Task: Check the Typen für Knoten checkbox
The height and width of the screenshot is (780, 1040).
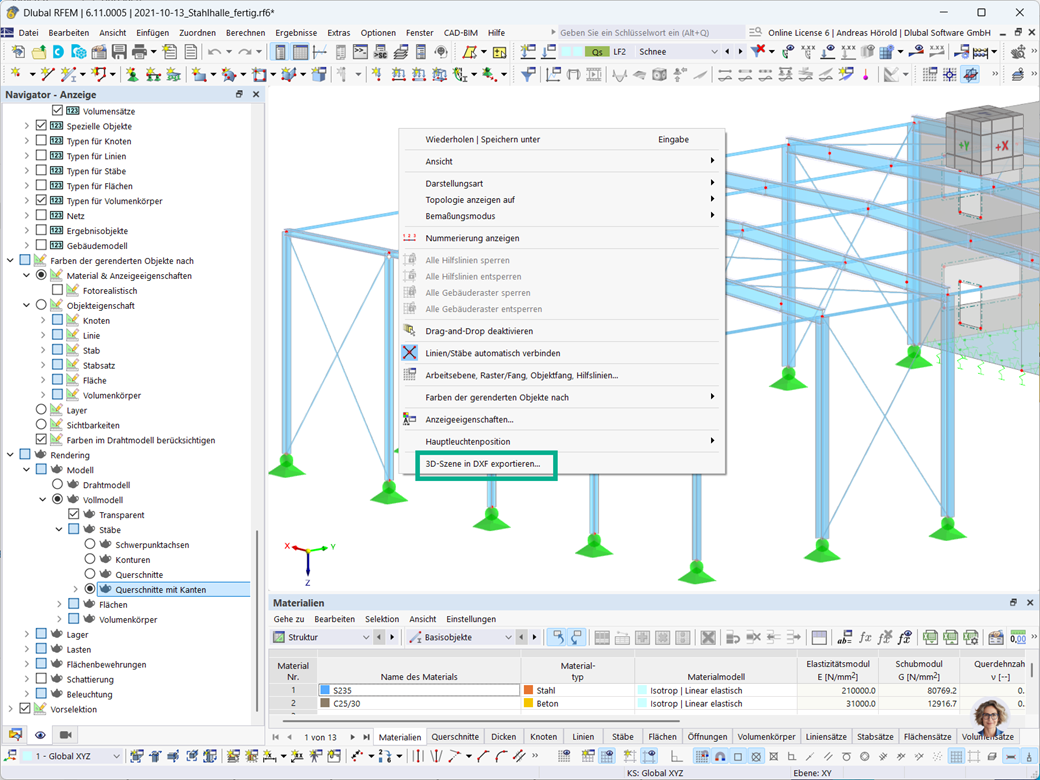Action: (x=41, y=141)
